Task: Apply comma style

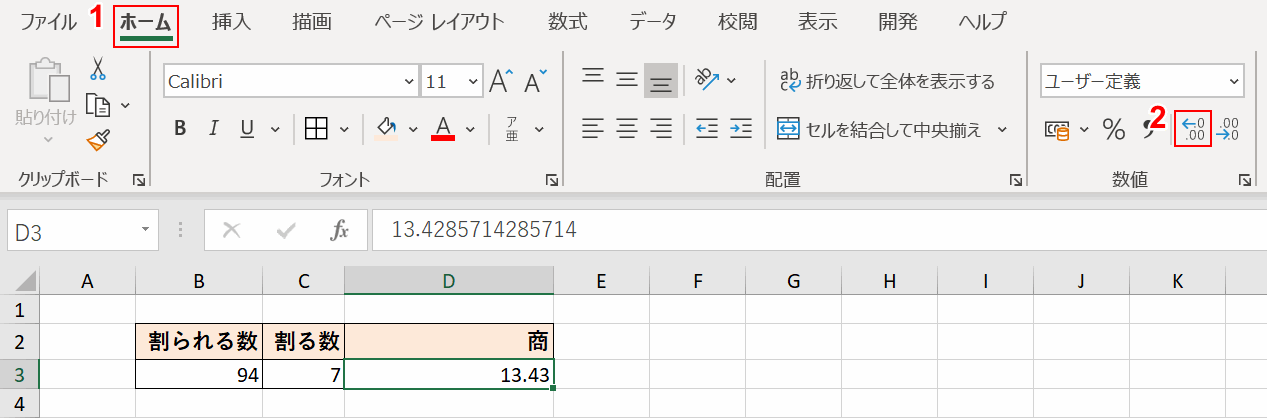Action: pyautogui.click(x=1149, y=129)
